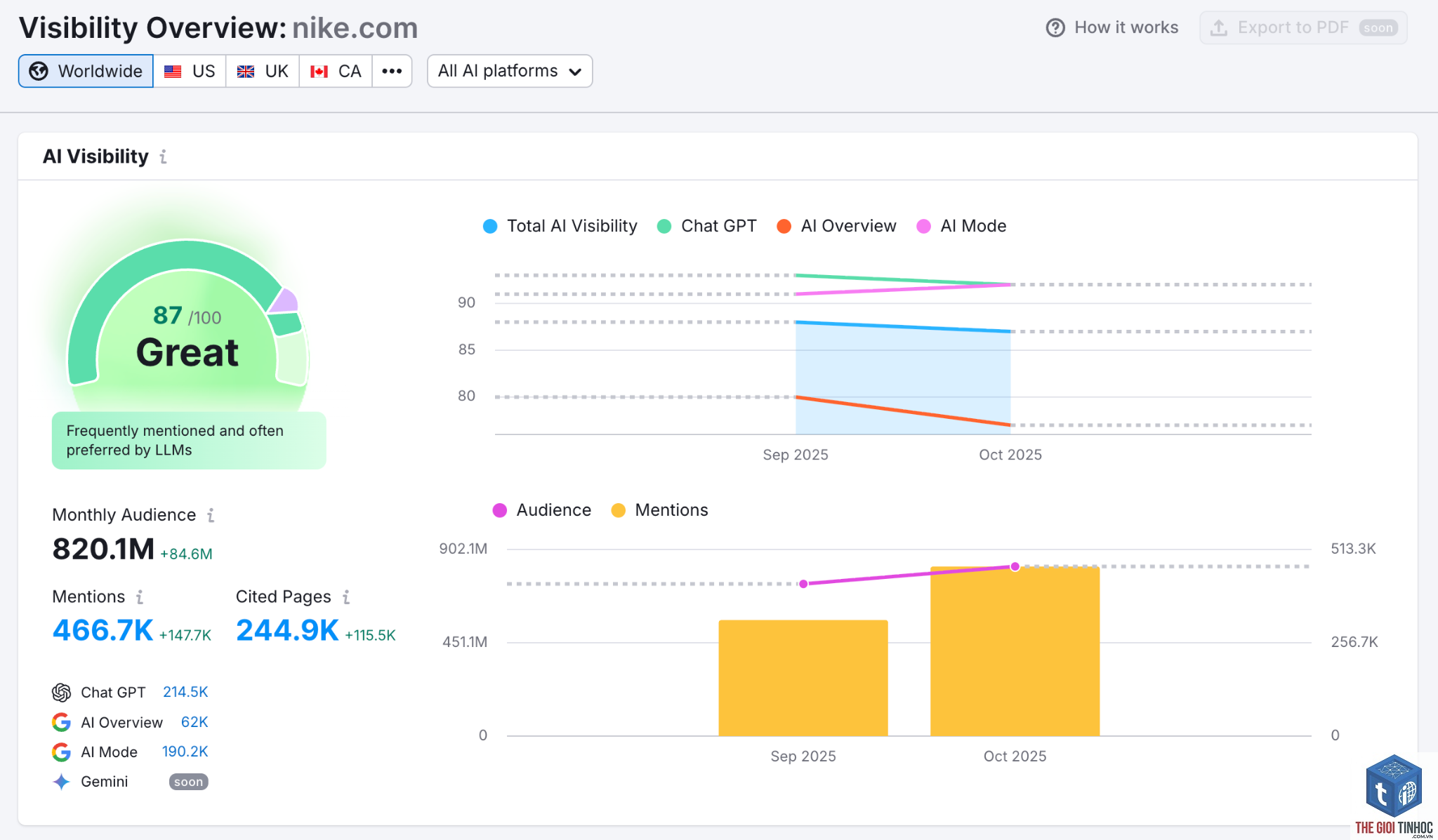Toggle the Audience legend series

[542, 510]
